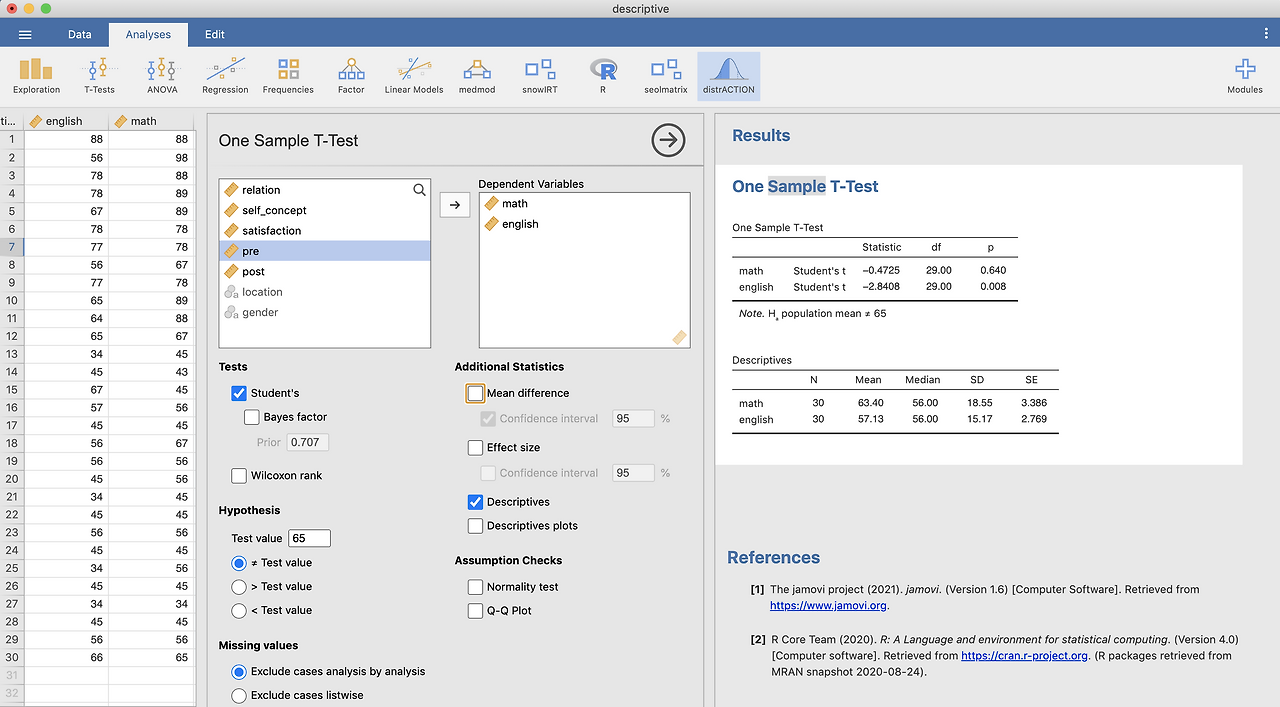
Task: Select the pre variable
Action: [x=324, y=251]
